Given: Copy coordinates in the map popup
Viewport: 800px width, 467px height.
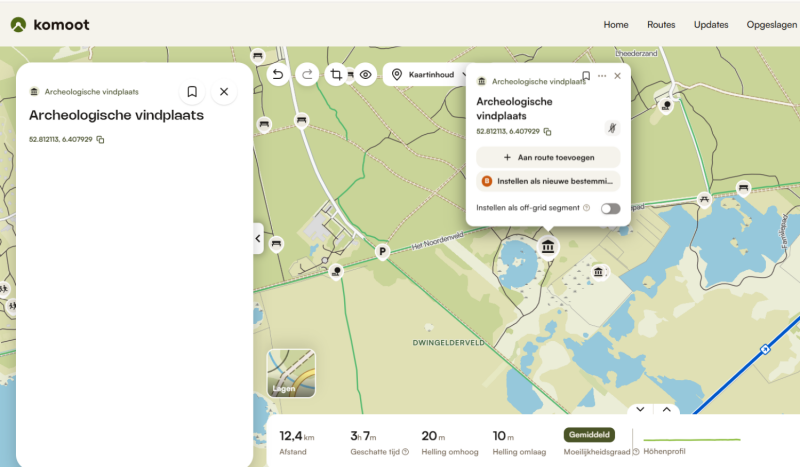Looking at the screenshot, I should pyautogui.click(x=547, y=132).
